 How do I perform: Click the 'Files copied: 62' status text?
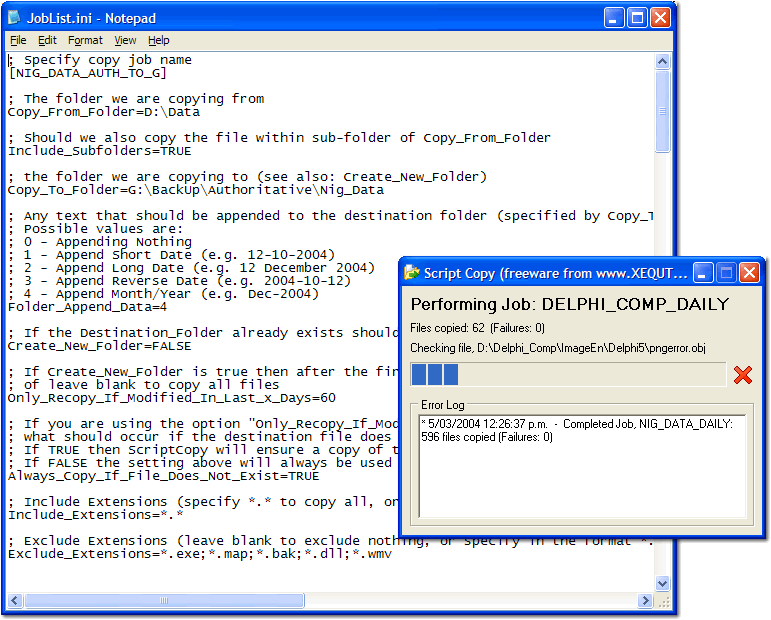pos(477,328)
